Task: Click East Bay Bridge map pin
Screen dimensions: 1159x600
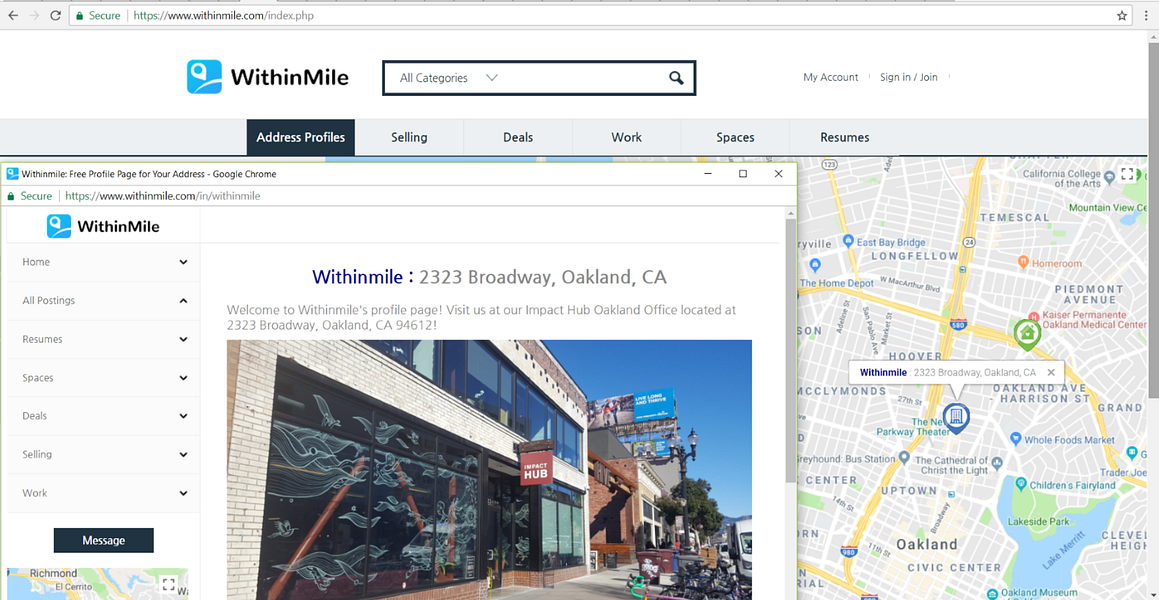Action: (849, 241)
